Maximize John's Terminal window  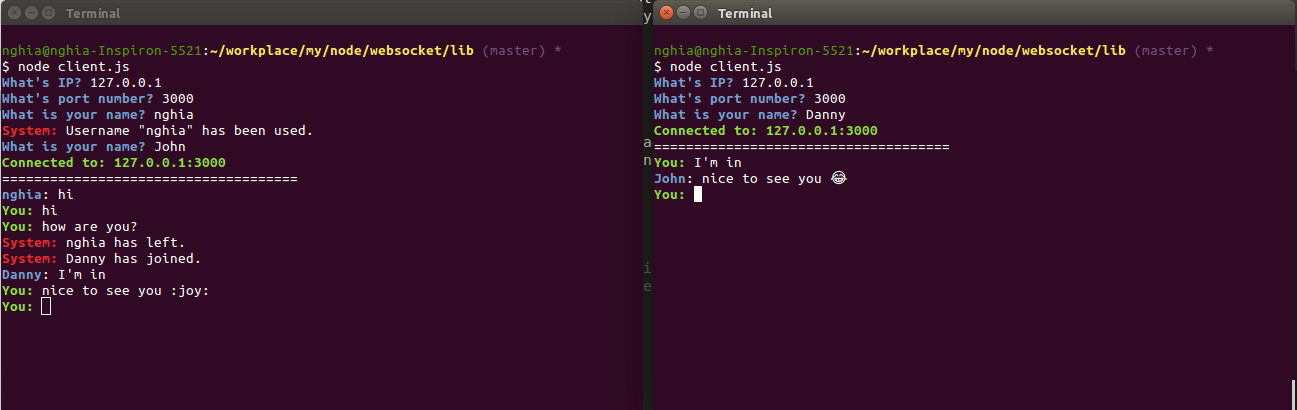47,13
